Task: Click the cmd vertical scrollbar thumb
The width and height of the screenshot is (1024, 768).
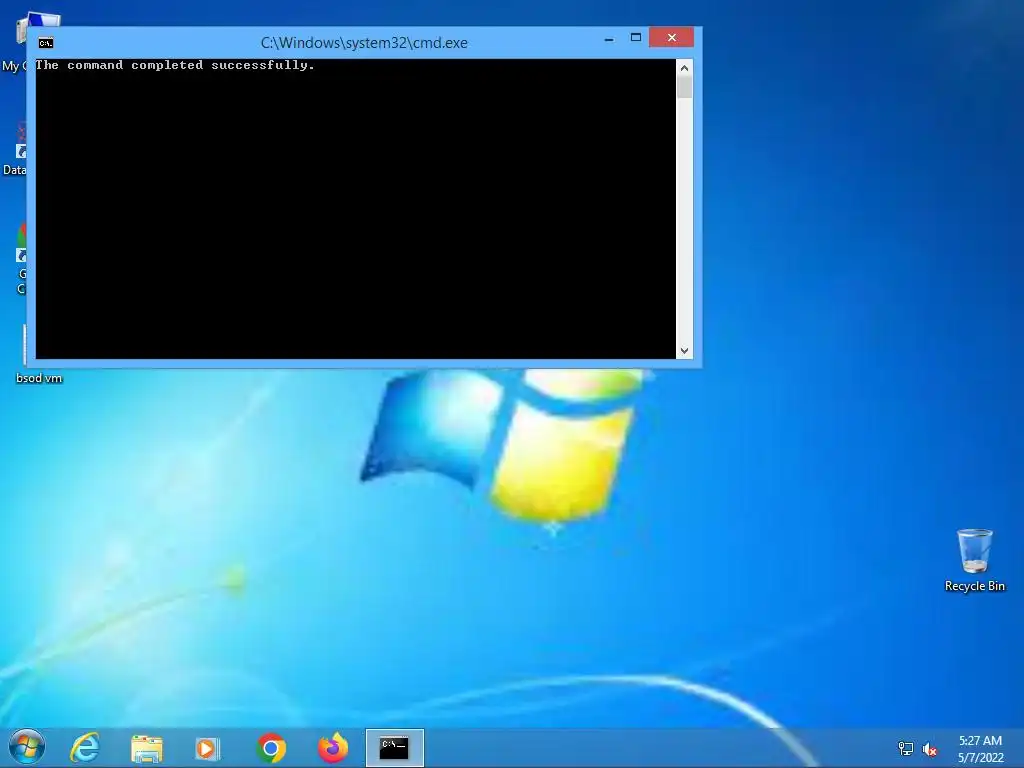Action: (684, 88)
